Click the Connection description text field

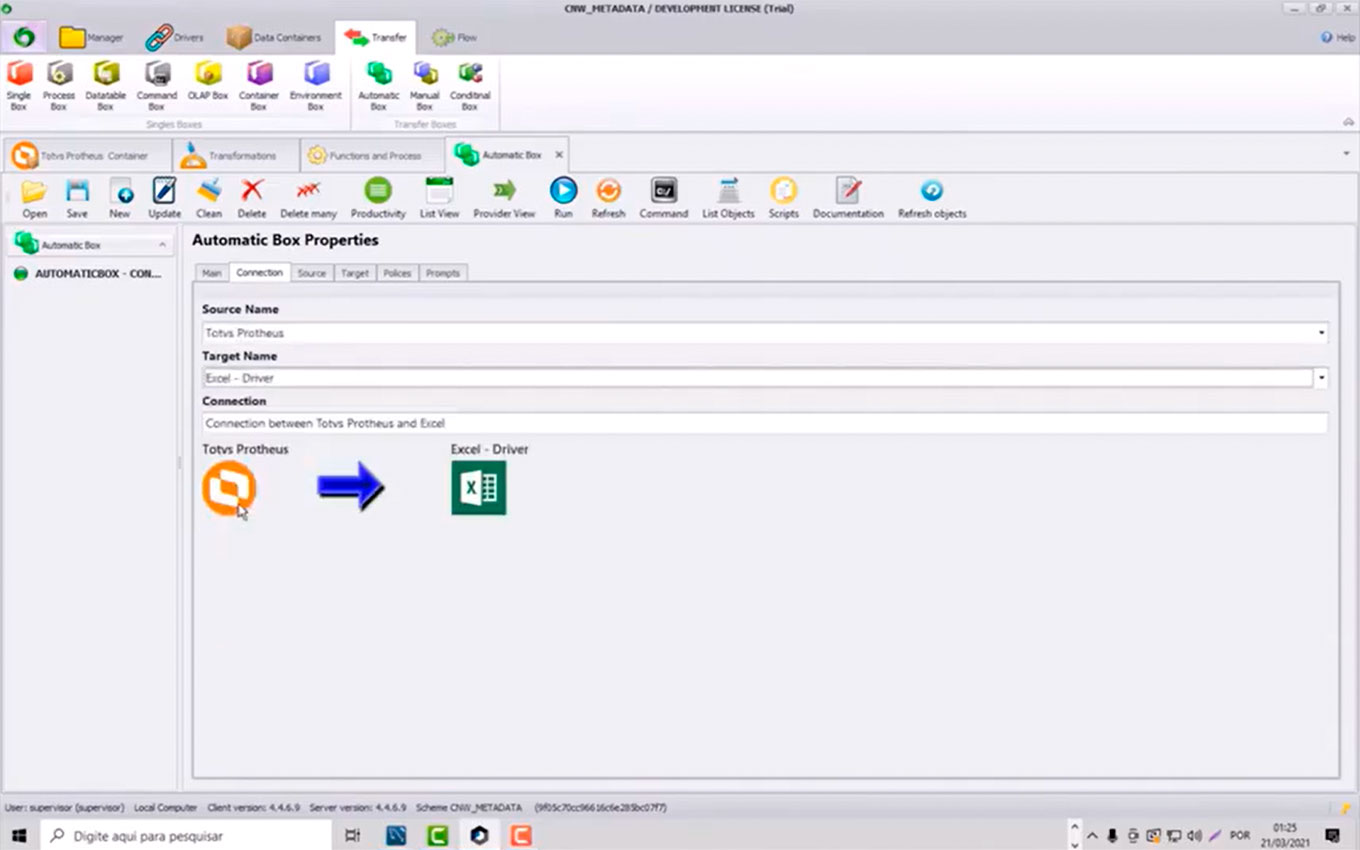764,423
